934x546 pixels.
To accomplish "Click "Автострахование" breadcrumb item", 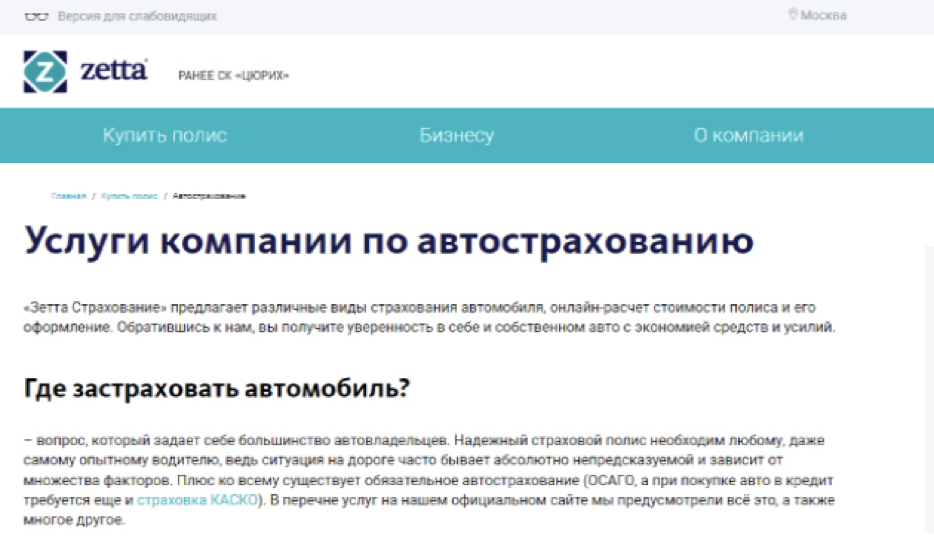I will pos(209,196).
